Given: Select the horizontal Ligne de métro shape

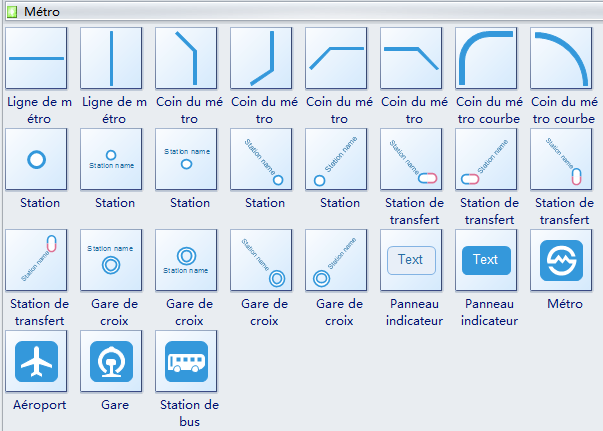Looking at the screenshot, I should (x=35, y=58).
